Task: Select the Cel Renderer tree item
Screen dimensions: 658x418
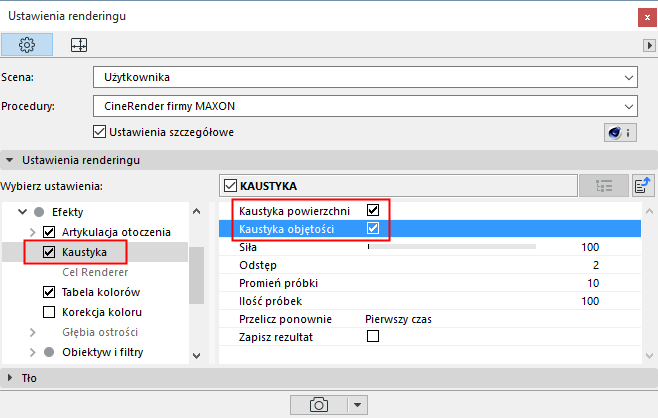Action: tap(95, 272)
